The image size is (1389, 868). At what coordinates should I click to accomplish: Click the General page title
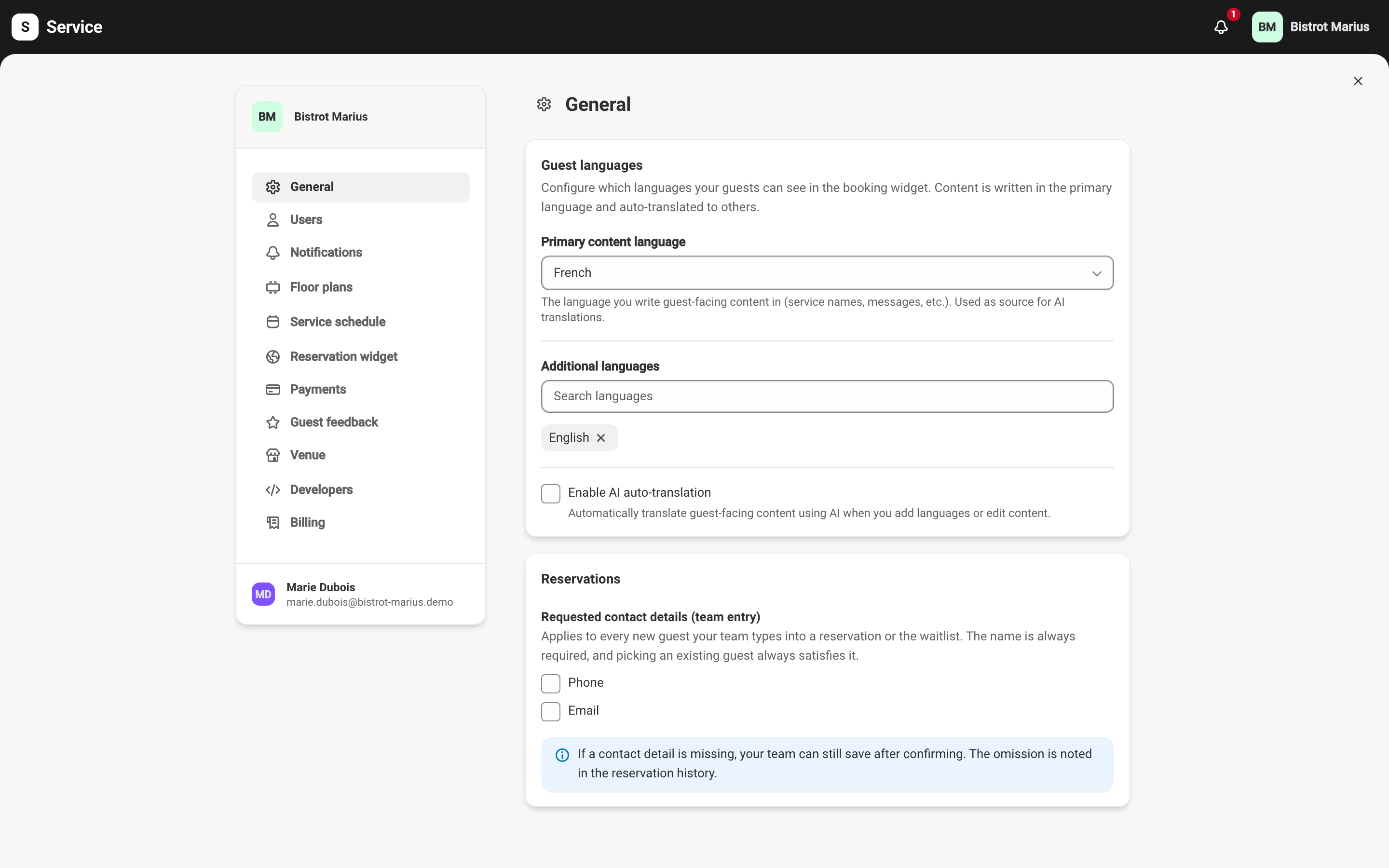tap(598, 105)
